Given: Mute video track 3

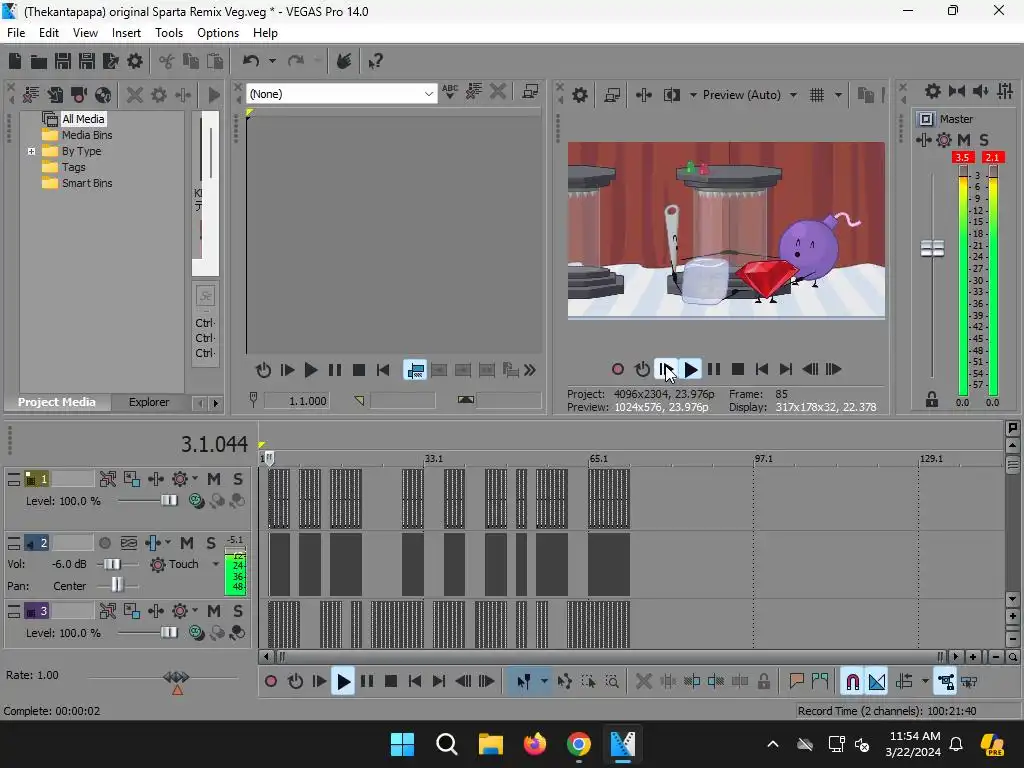Looking at the screenshot, I should (214, 611).
